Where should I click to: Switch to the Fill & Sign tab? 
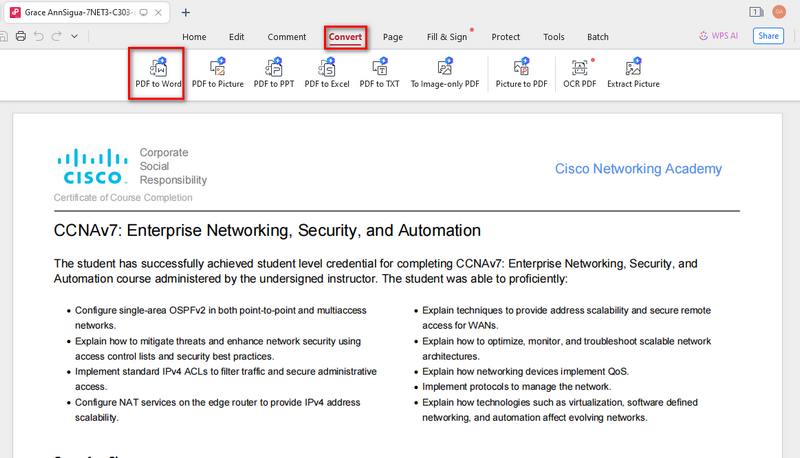coord(447,37)
